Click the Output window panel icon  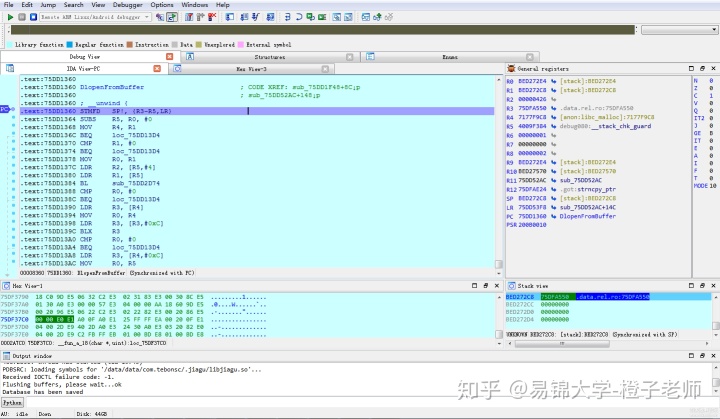(6, 356)
